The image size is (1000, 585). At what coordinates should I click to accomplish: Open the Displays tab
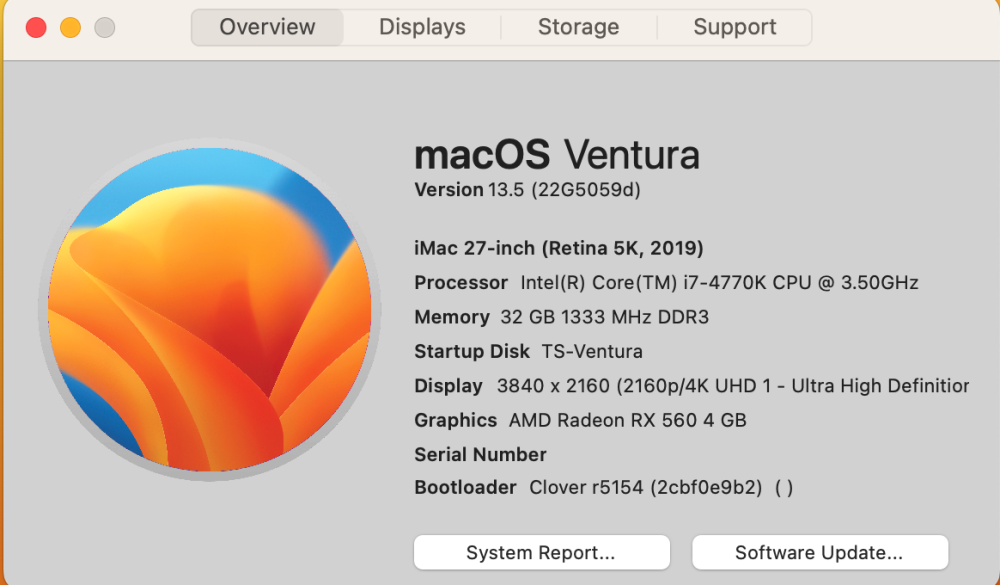(422, 27)
